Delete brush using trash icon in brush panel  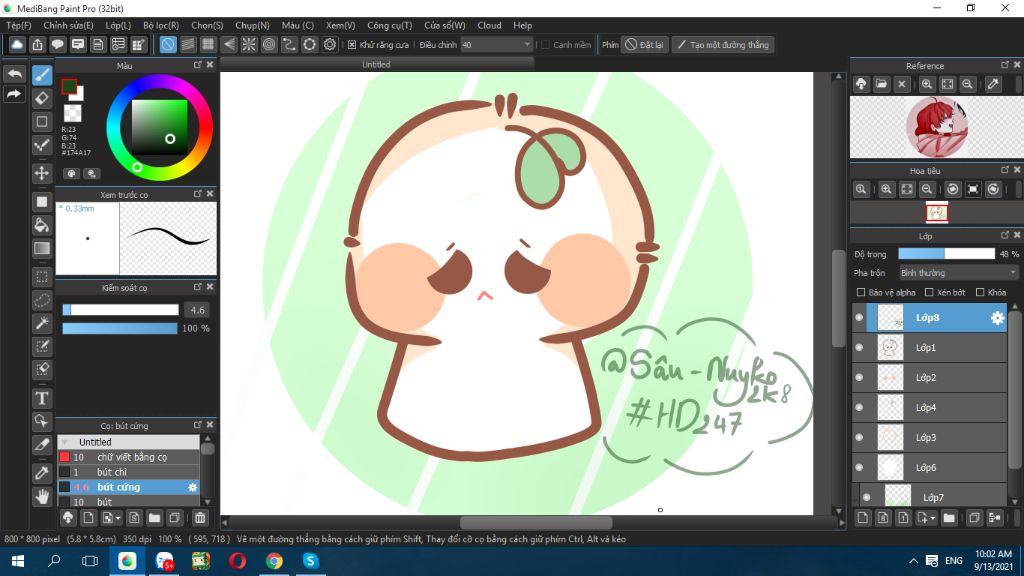coord(200,518)
